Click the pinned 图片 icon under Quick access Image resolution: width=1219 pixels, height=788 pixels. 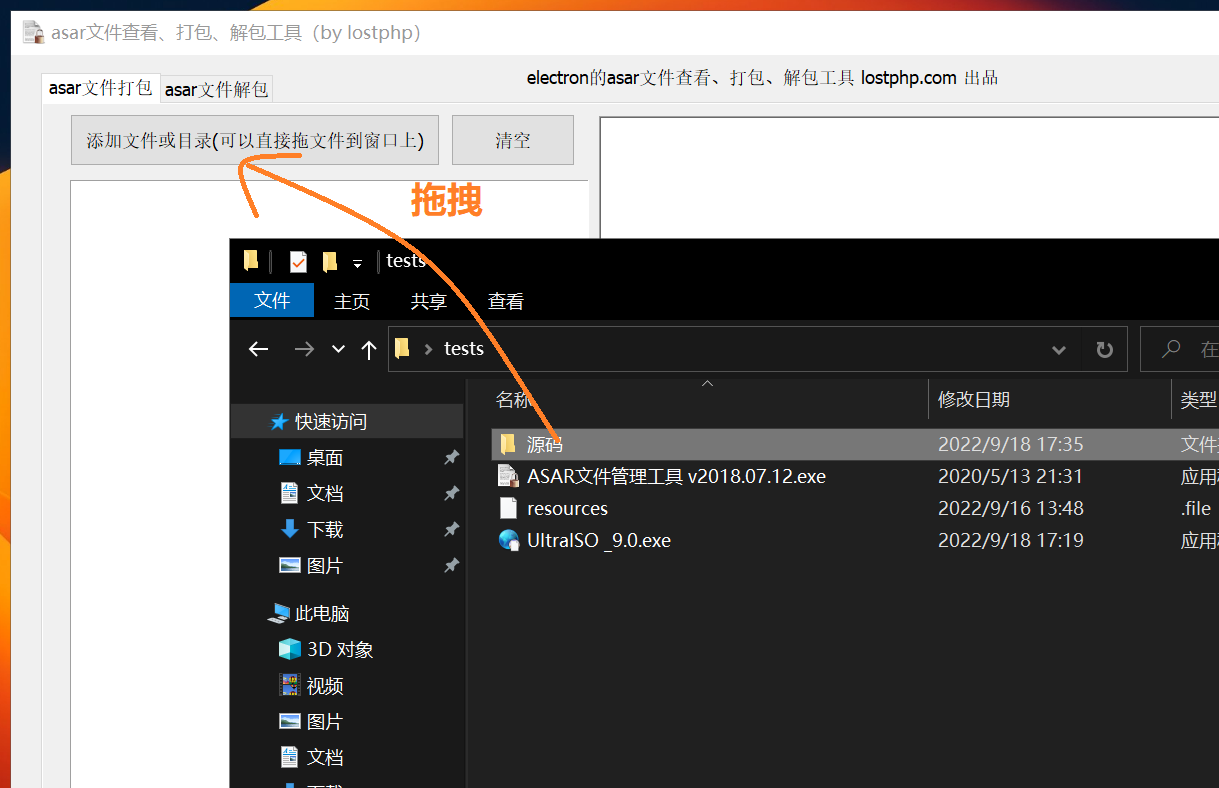click(x=290, y=565)
